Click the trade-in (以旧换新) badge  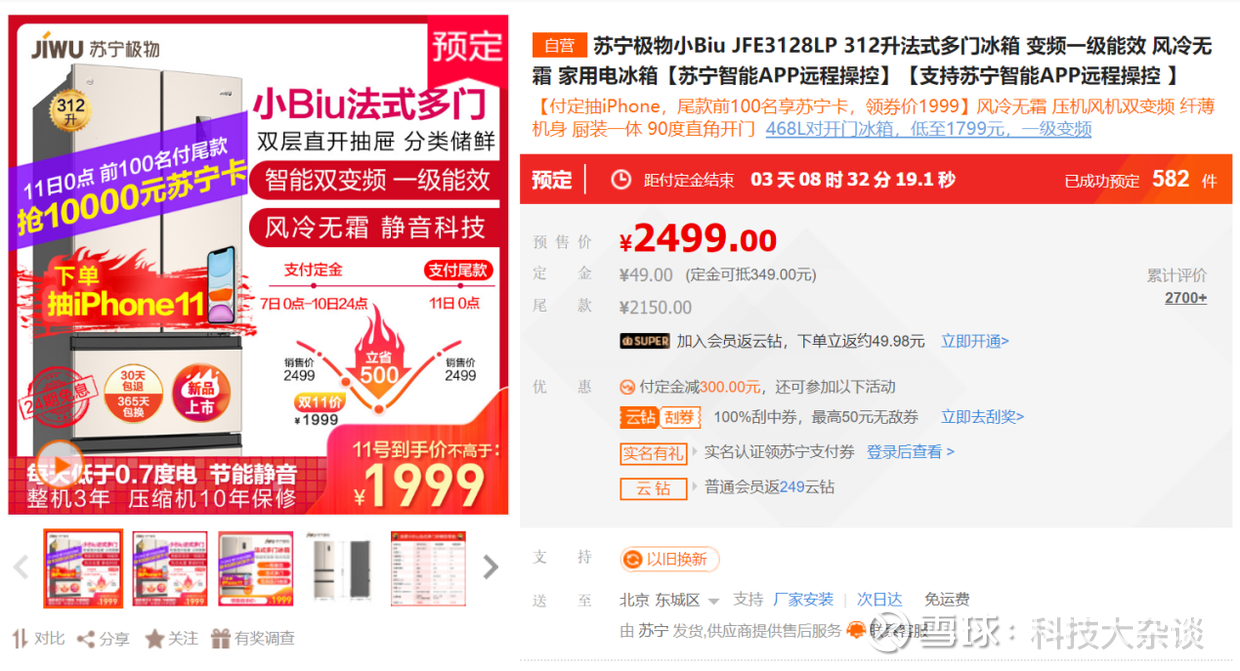click(x=669, y=559)
